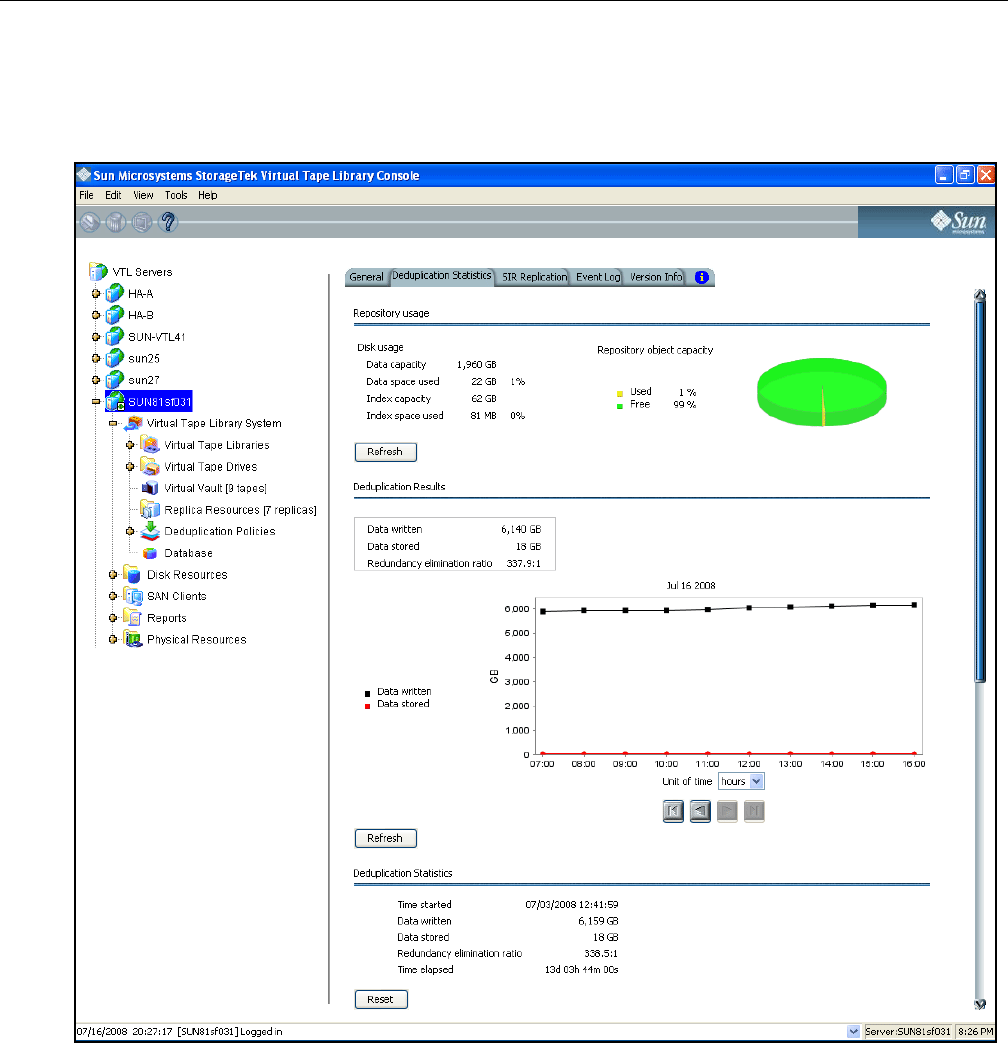1008x1043 pixels.
Task: Open the Edit menu
Action: click(113, 195)
